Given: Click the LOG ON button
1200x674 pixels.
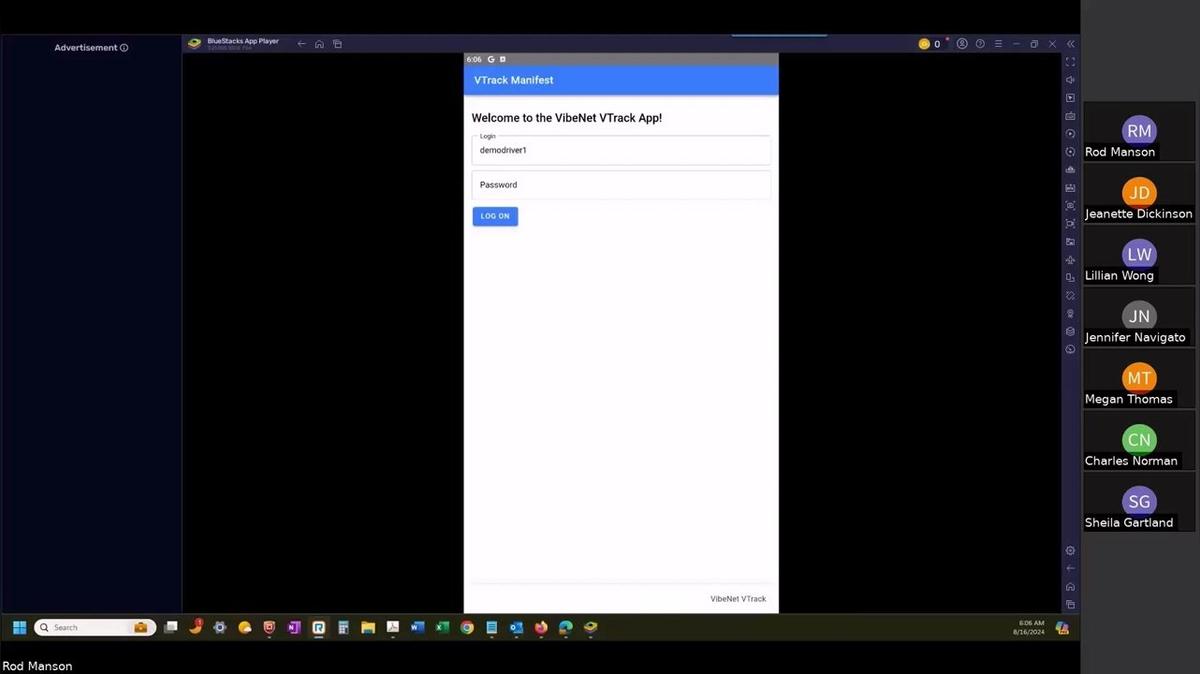Looking at the screenshot, I should coord(494,216).
